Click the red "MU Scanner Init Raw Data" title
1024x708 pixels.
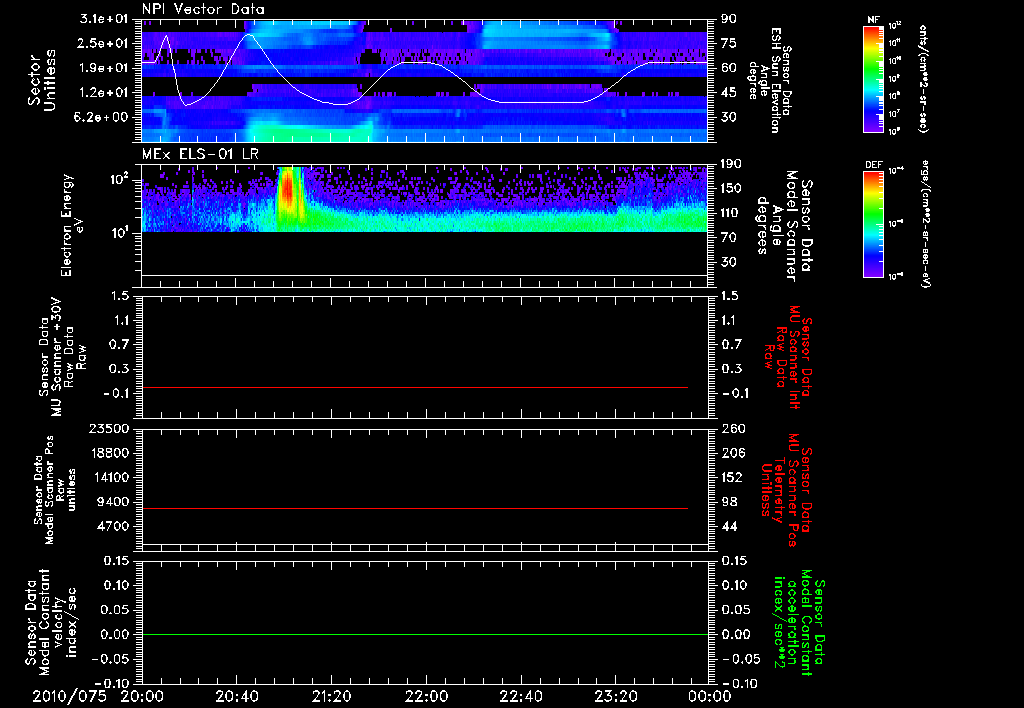point(787,357)
